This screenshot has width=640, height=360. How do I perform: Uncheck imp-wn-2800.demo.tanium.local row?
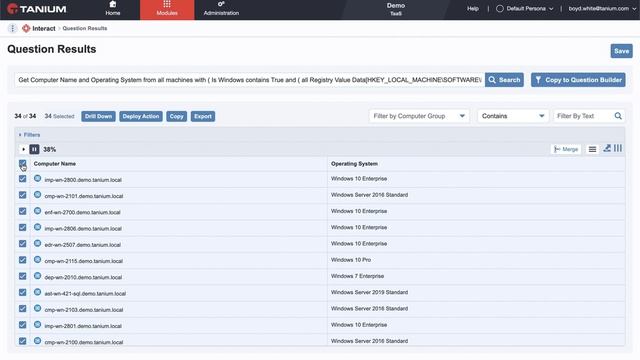(22, 179)
